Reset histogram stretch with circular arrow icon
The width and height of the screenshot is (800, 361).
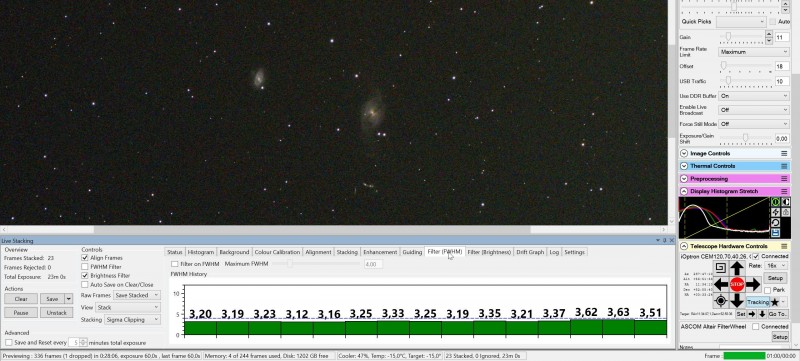776,223
